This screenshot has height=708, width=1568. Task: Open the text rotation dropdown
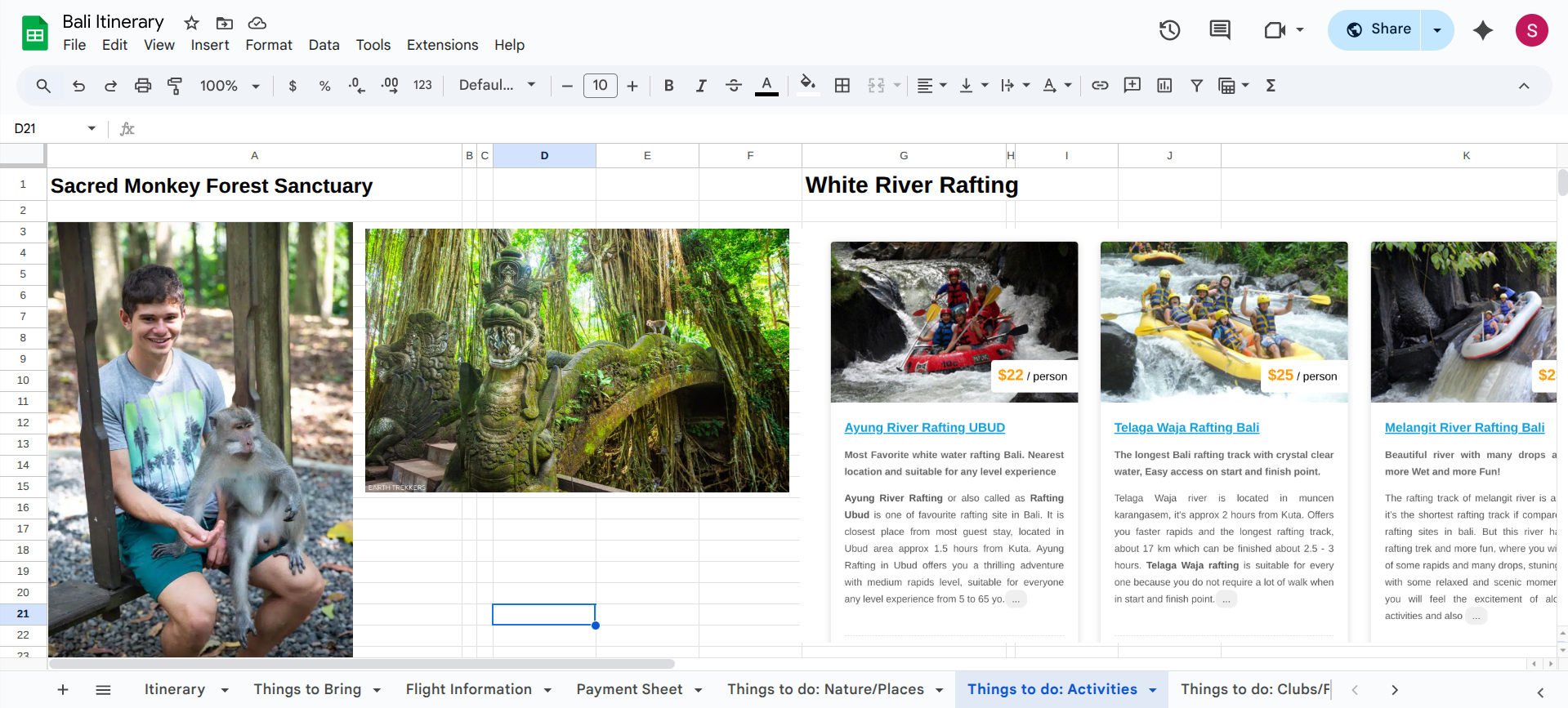[x=1057, y=86]
